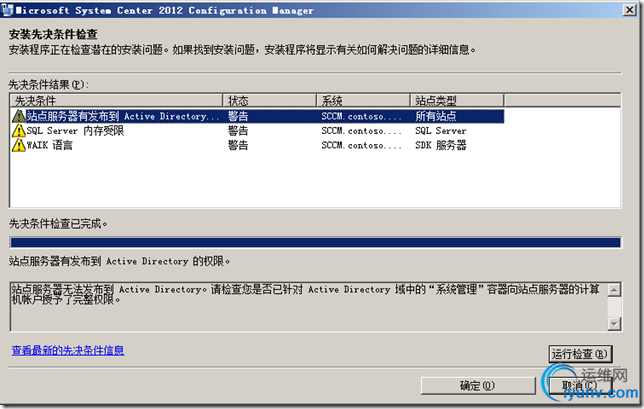Click the warning icon beside the Active Directory row
This screenshot has width=644, height=409.
click(18, 116)
